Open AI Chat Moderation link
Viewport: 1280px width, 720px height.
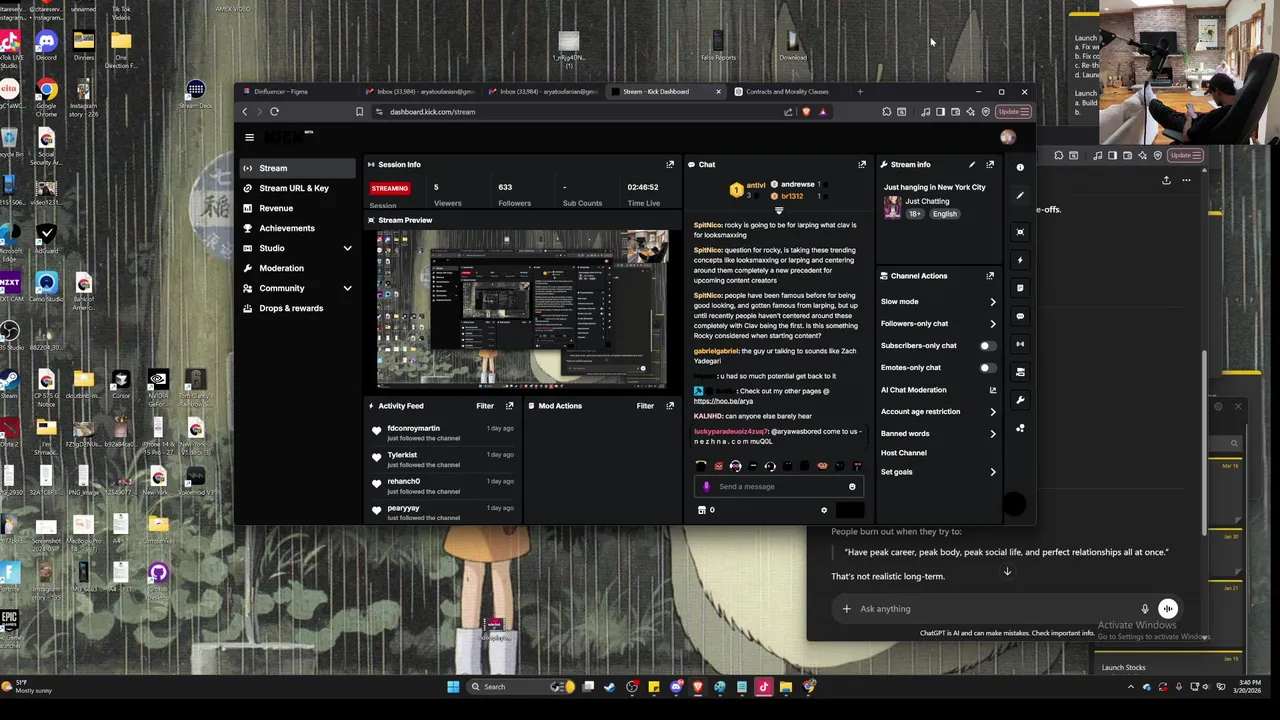click(939, 390)
